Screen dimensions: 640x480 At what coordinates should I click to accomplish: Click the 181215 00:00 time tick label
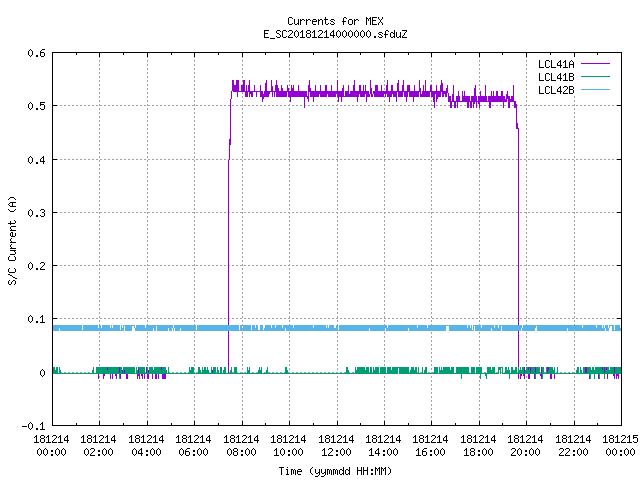pos(620,446)
